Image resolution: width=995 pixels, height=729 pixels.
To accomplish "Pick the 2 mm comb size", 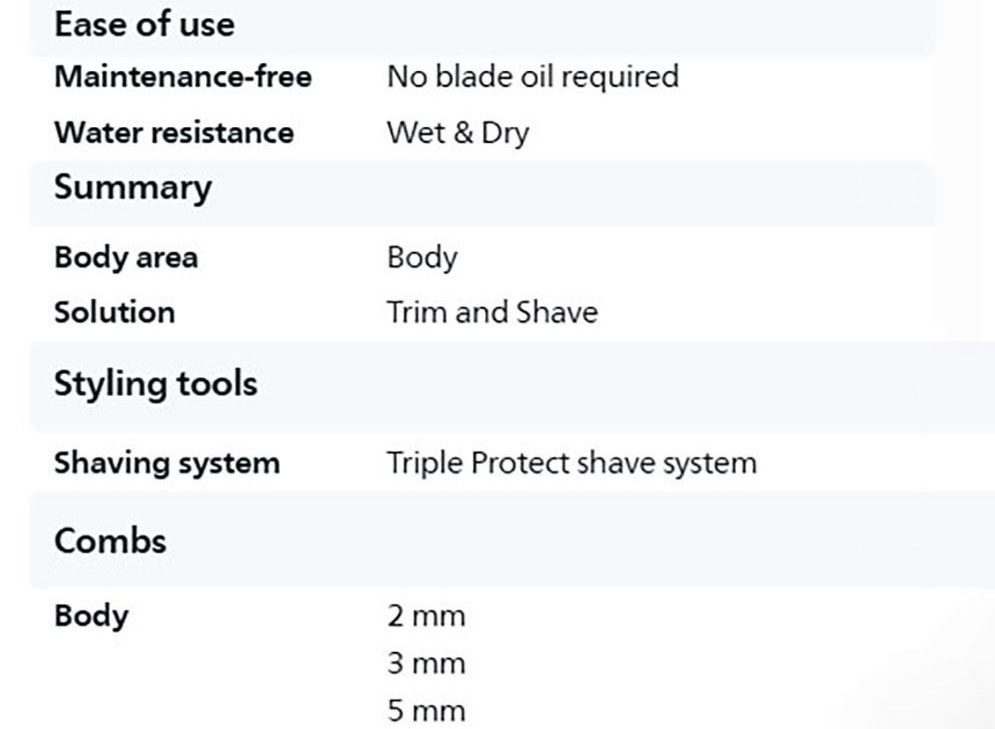I will click(426, 616).
